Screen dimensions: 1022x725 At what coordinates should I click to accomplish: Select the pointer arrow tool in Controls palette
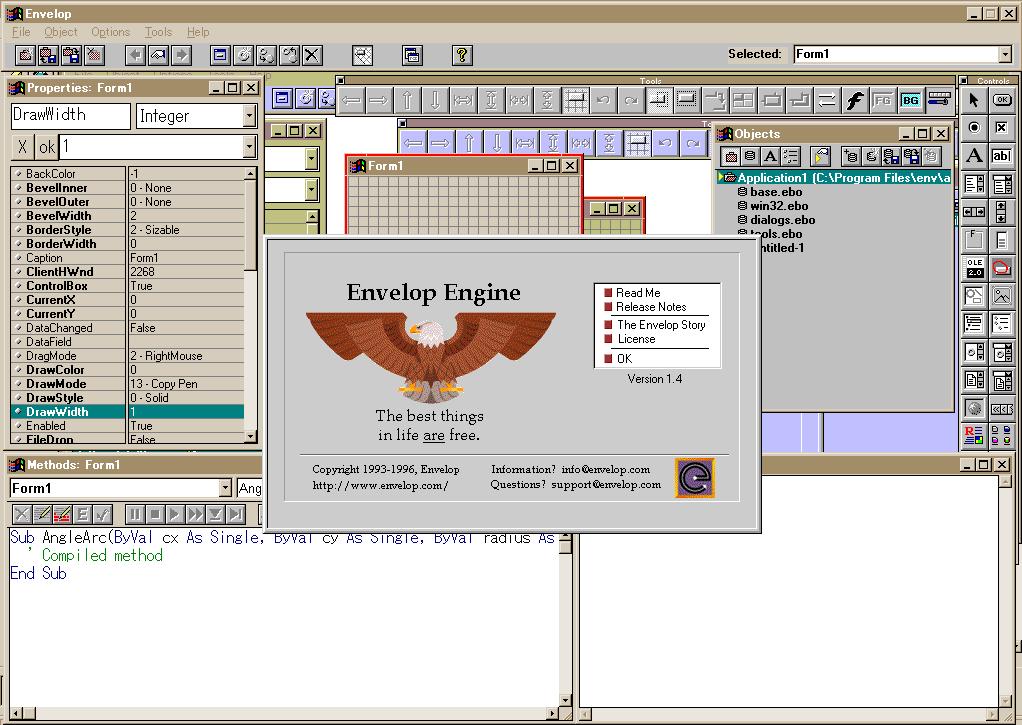pyautogui.click(x=974, y=100)
